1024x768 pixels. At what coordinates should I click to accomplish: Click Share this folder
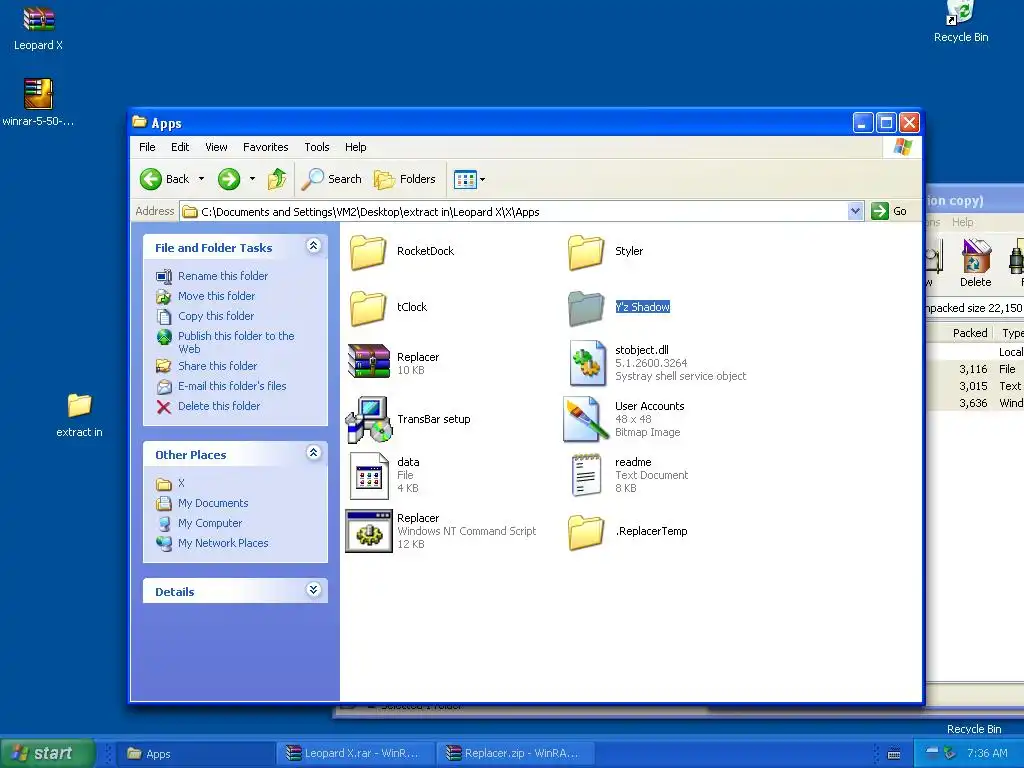pos(217,366)
